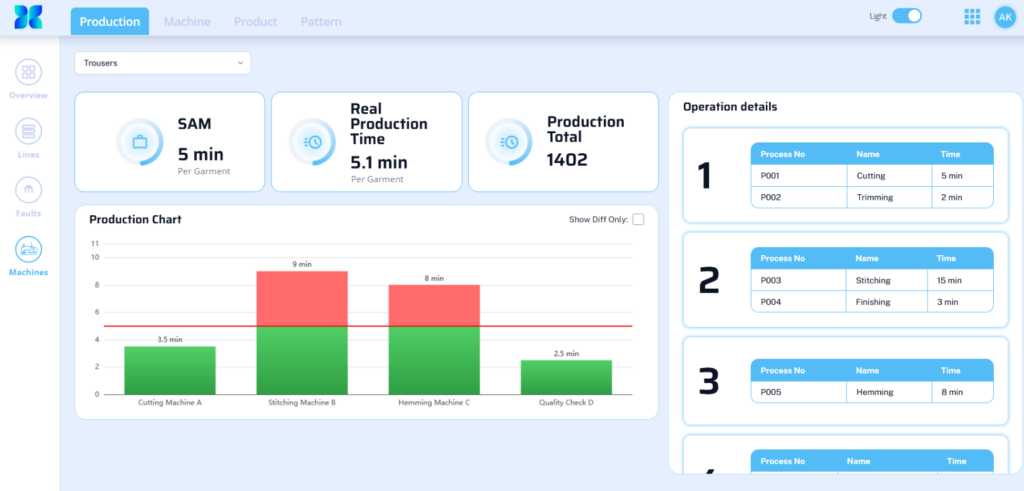1024x491 pixels.
Task: Open the Faults sidebar icon
Action: (28, 189)
